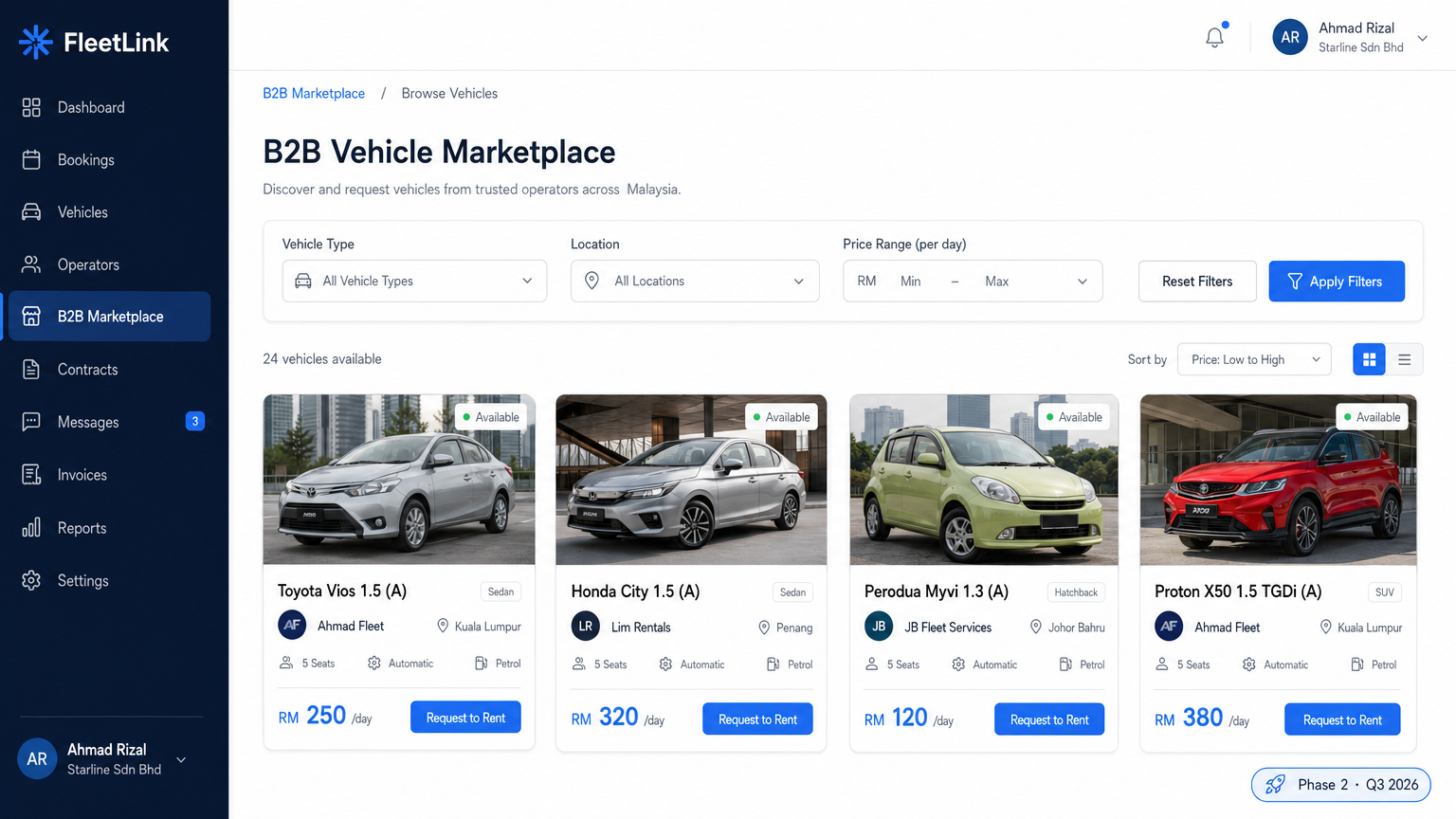Screen dimensions: 1456x819
Task: Click the FleetLink logo icon
Action: pyautogui.click(x=35, y=42)
